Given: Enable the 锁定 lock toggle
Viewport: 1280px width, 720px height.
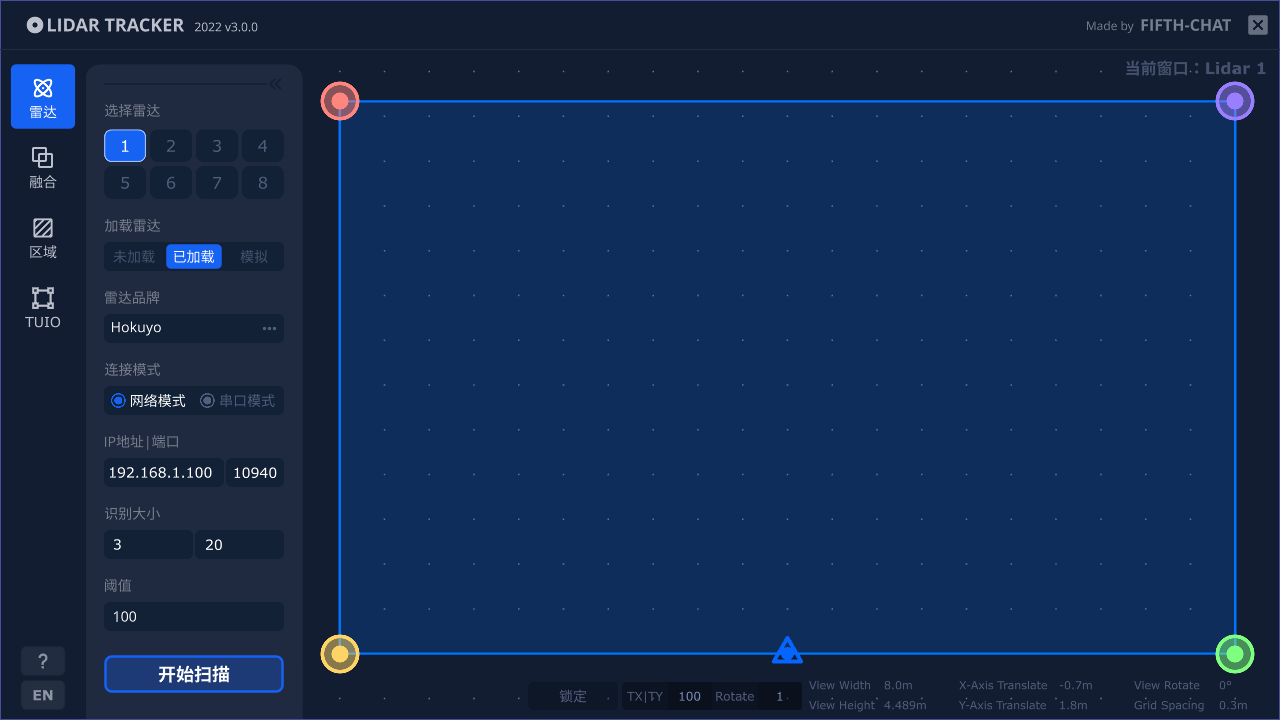Looking at the screenshot, I should (x=573, y=696).
